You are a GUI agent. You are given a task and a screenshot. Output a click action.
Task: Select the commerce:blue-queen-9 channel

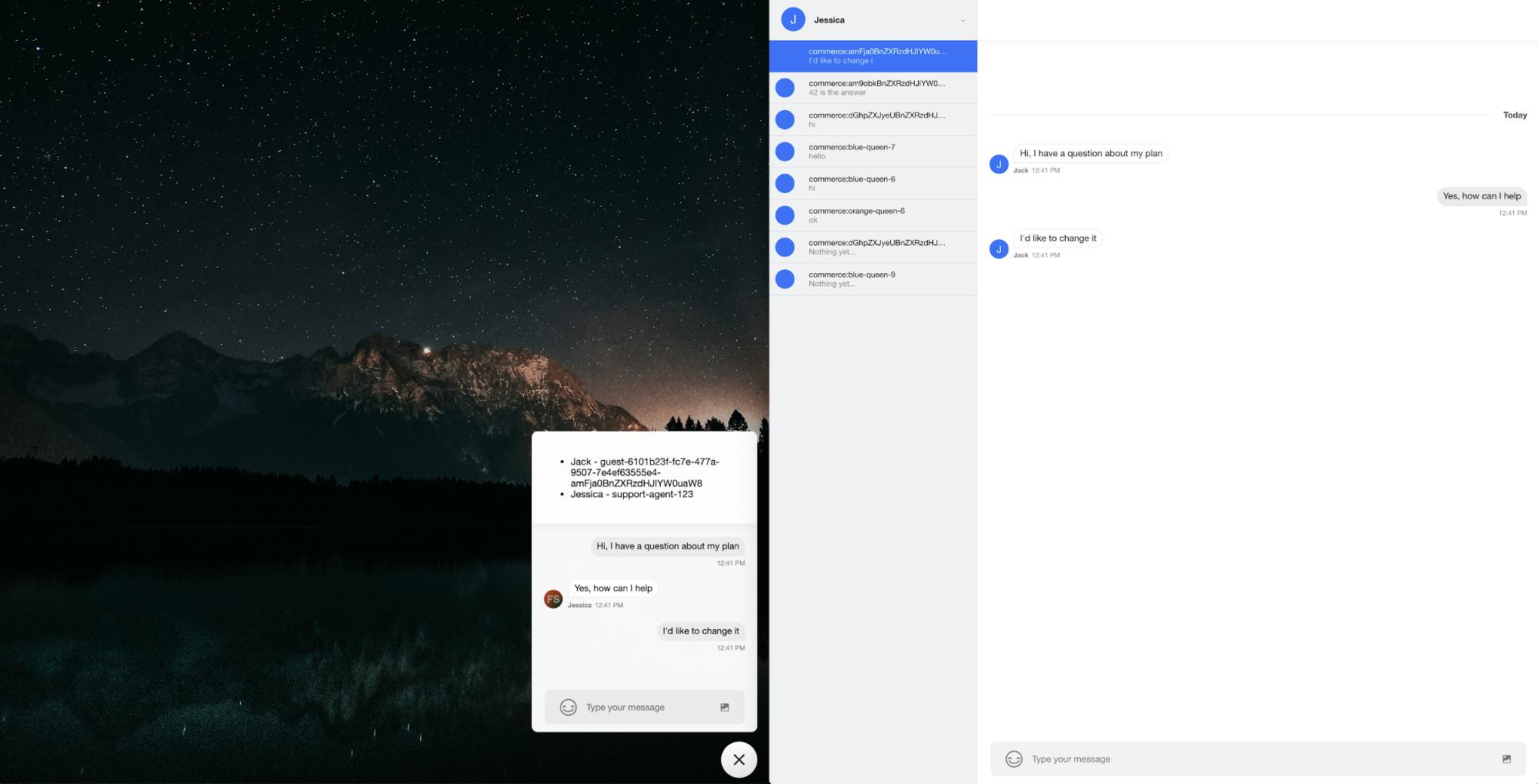[872, 279]
